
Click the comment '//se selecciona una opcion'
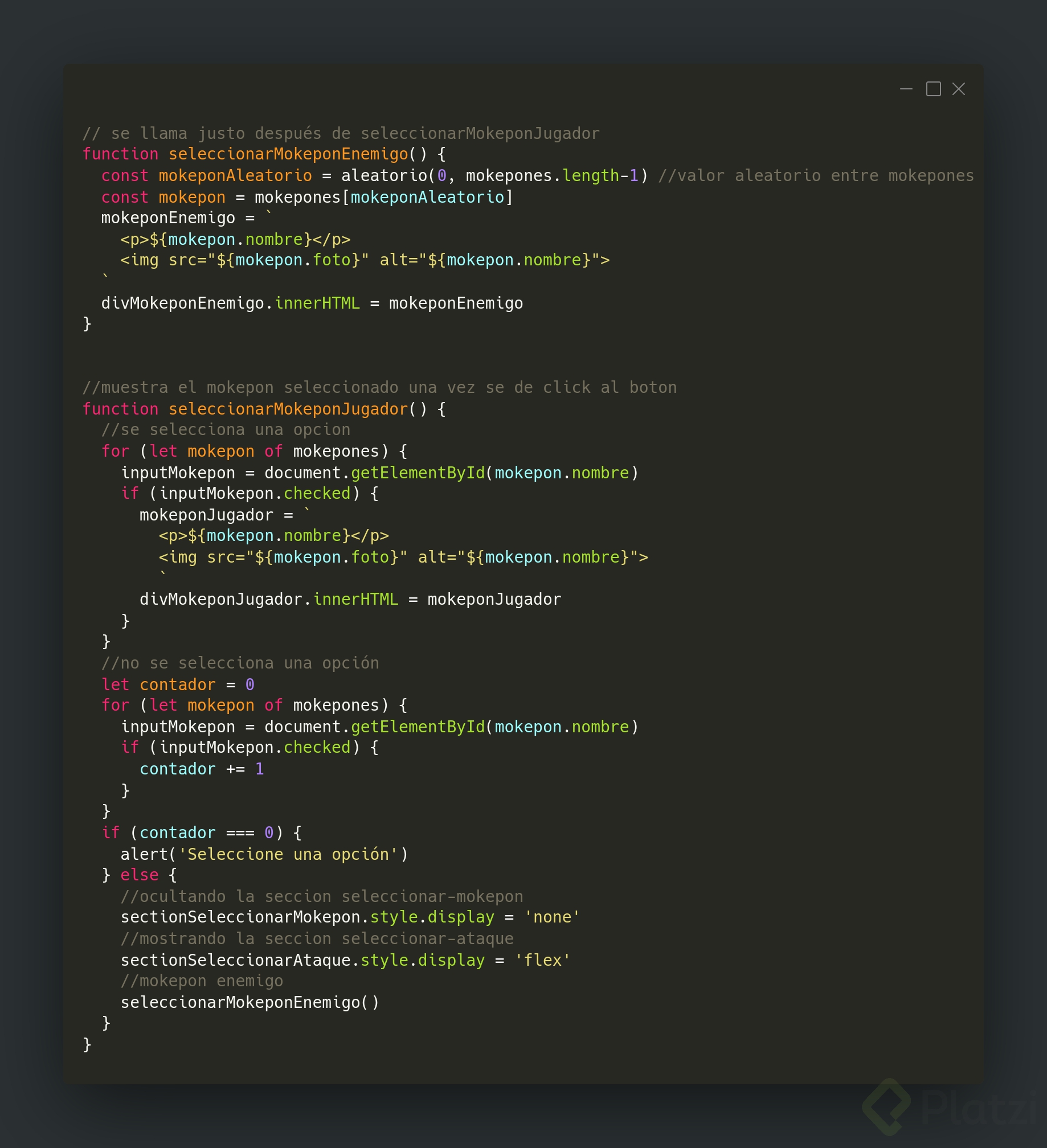pyautogui.click(x=226, y=430)
